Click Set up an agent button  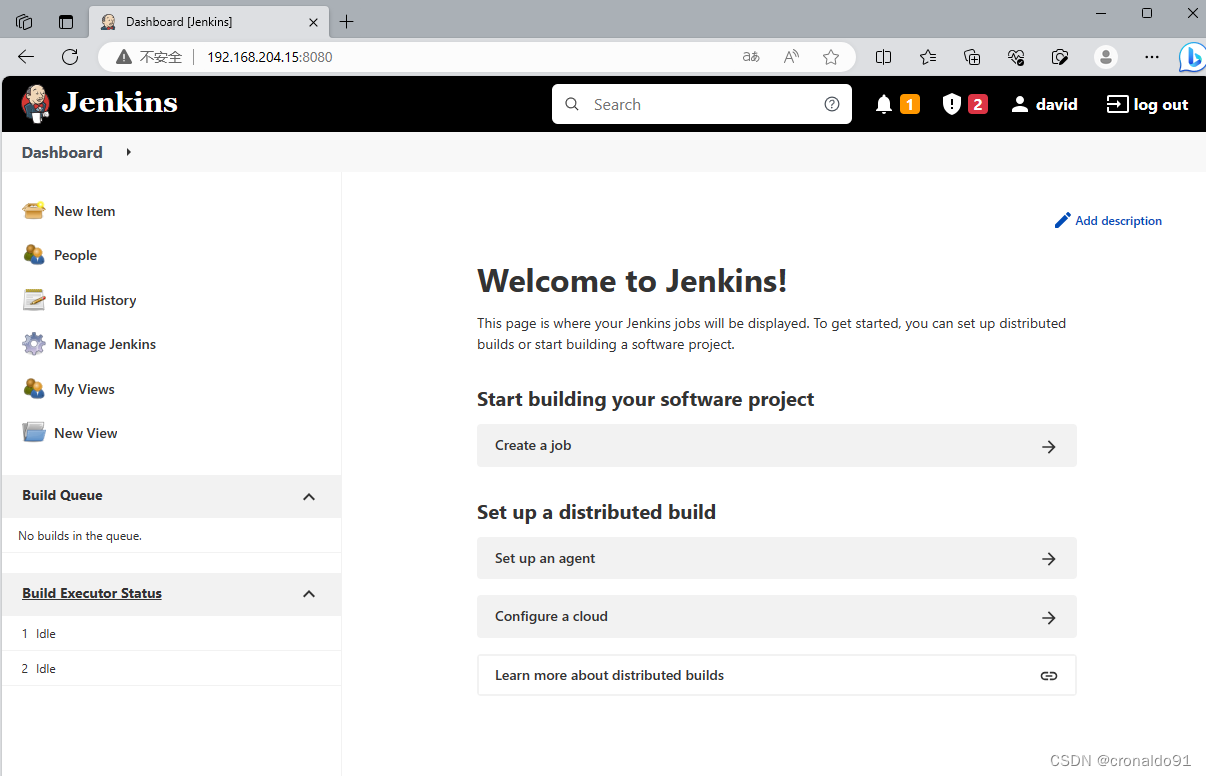777,559
